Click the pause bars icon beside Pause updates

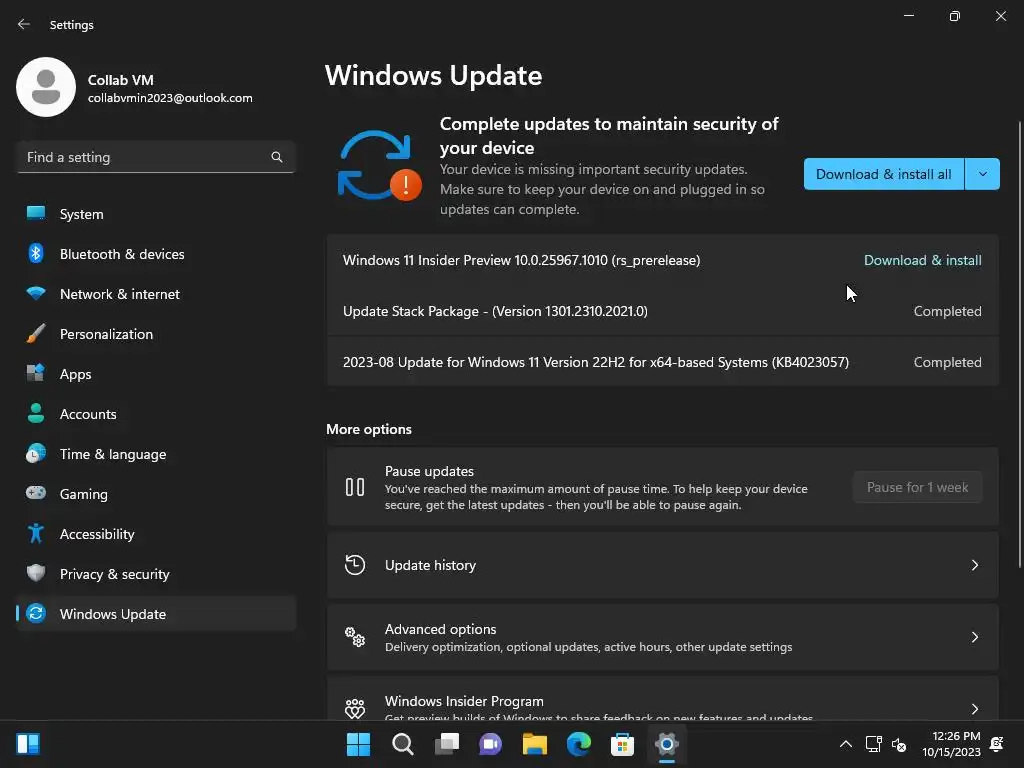click(x=355, y=487)
